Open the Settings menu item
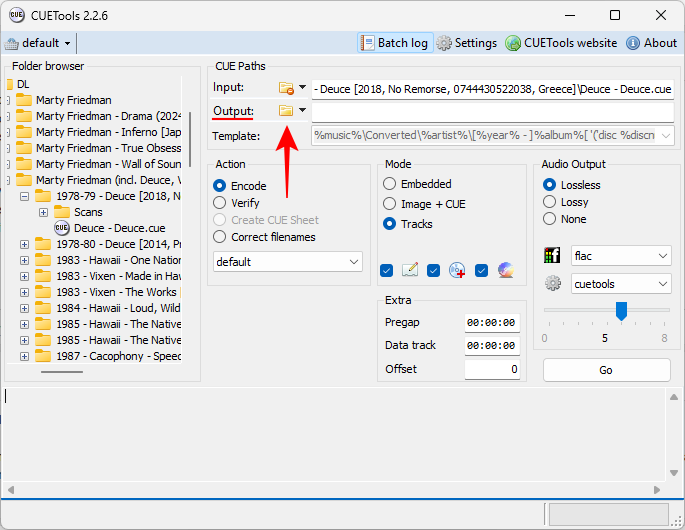 coord(466,43)
